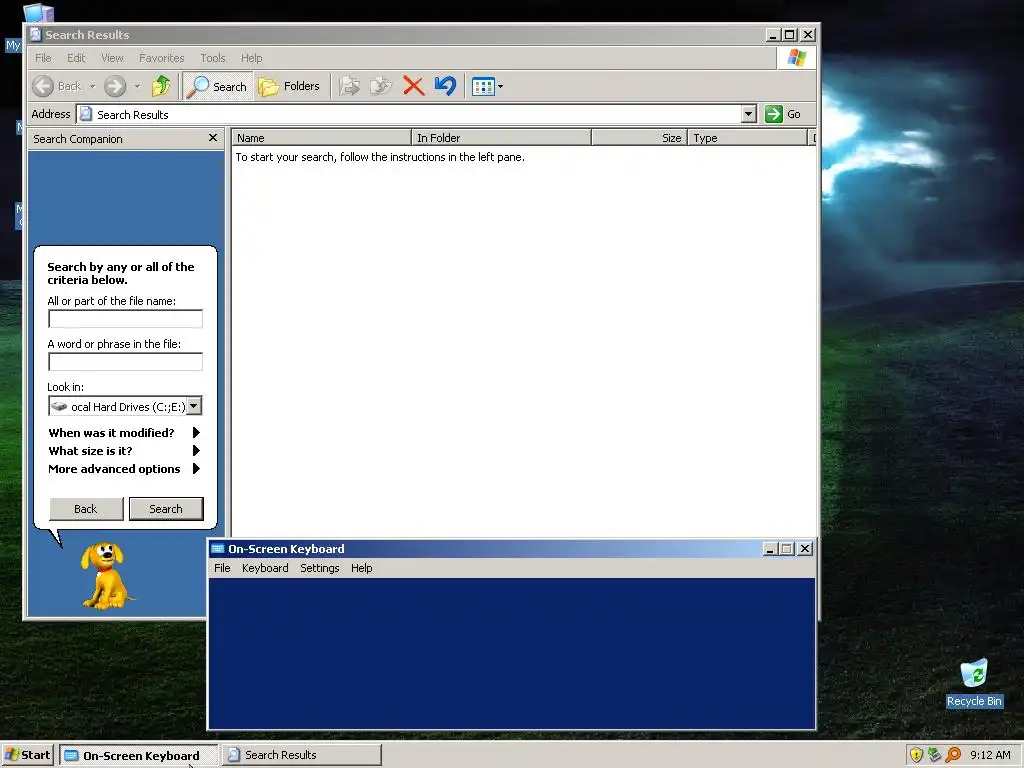Open On-Screen Keyboard Help menu
Viewport: 1024px width, 768px height.
coord(361,568)
